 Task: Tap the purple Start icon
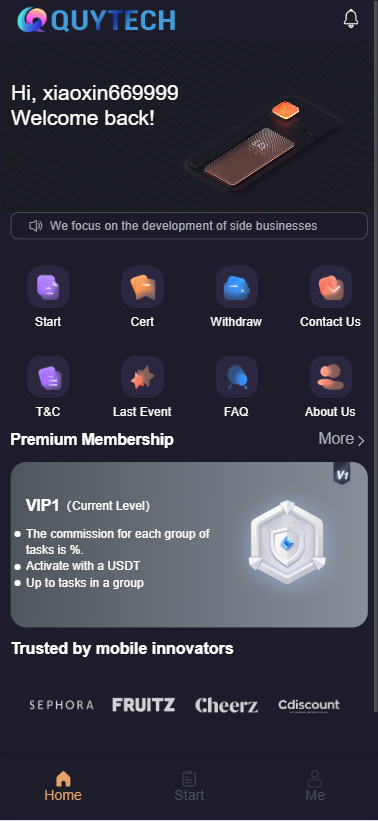coord(48,286)
